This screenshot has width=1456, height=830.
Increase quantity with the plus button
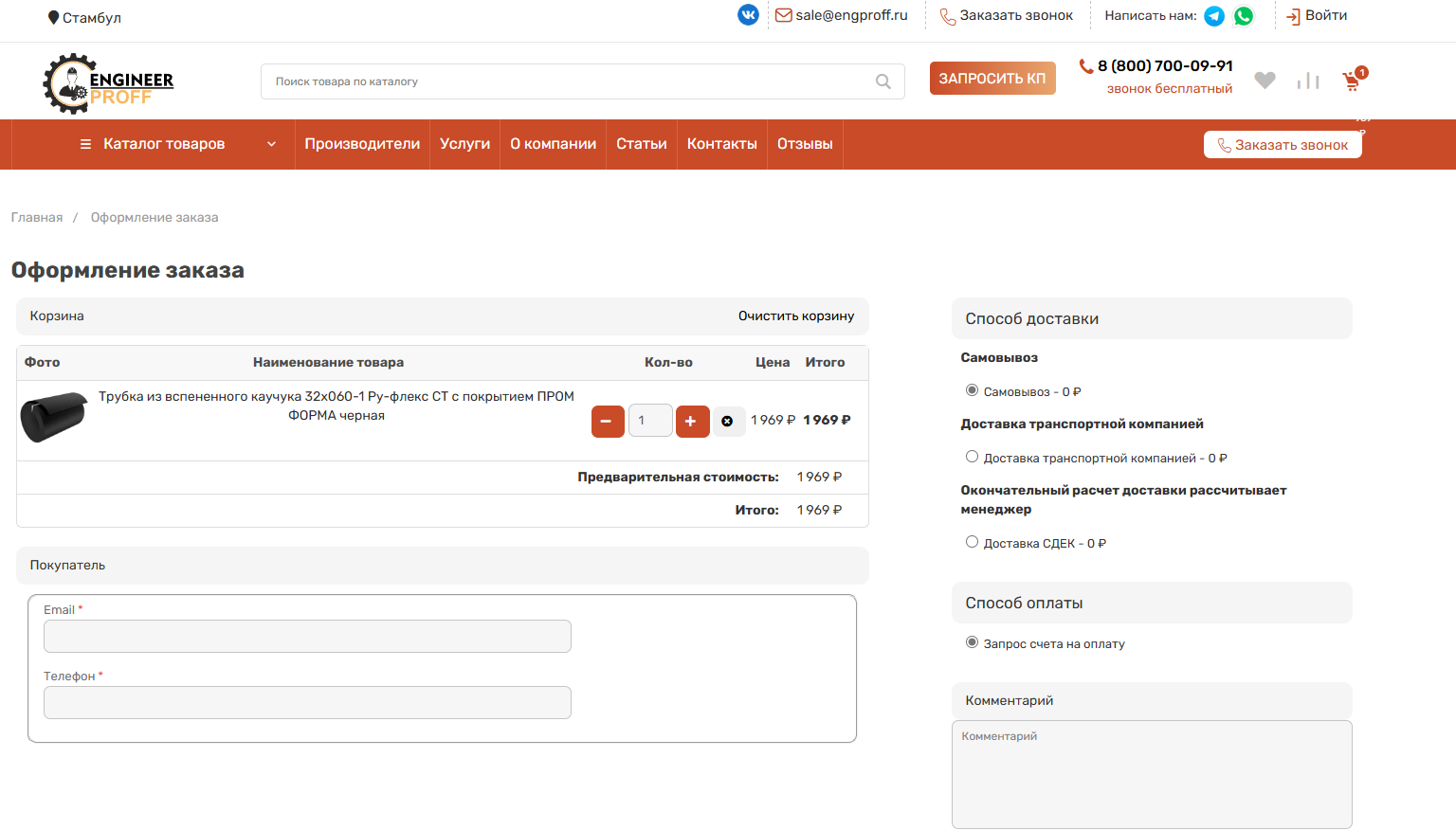click(692, 421)
